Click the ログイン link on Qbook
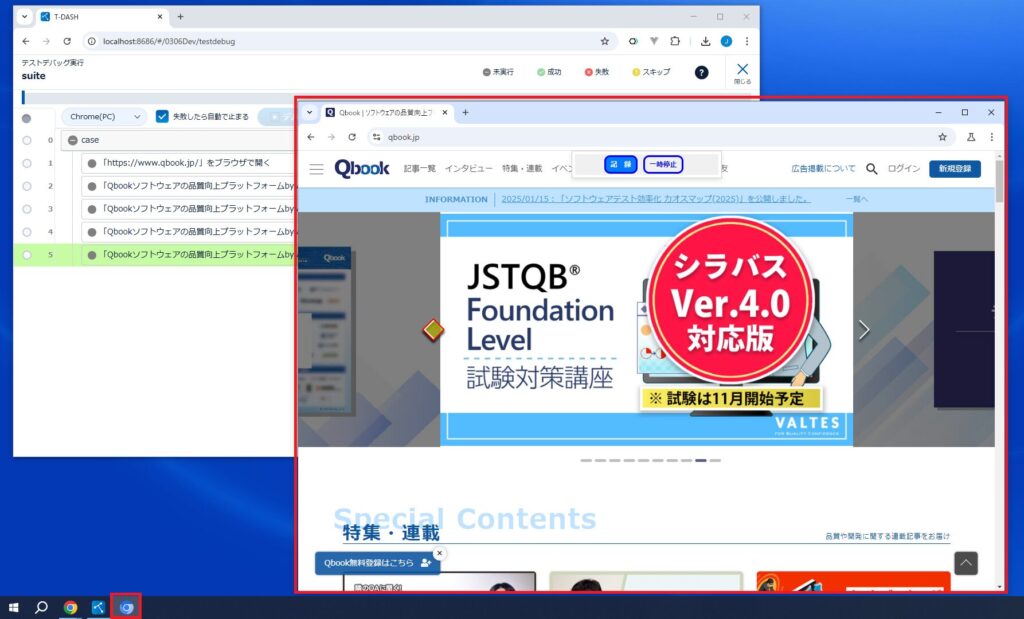Image resolution: width=1024 pixels, height=619 pixels. pos(903,168)
